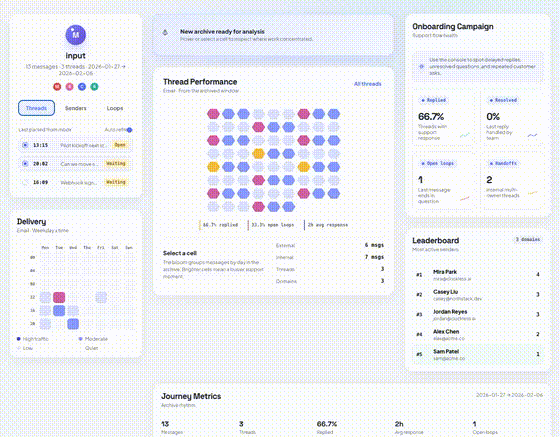Click the status dot on the 16:09 thread
Screen dimensions: 560x437
[25, 182]
